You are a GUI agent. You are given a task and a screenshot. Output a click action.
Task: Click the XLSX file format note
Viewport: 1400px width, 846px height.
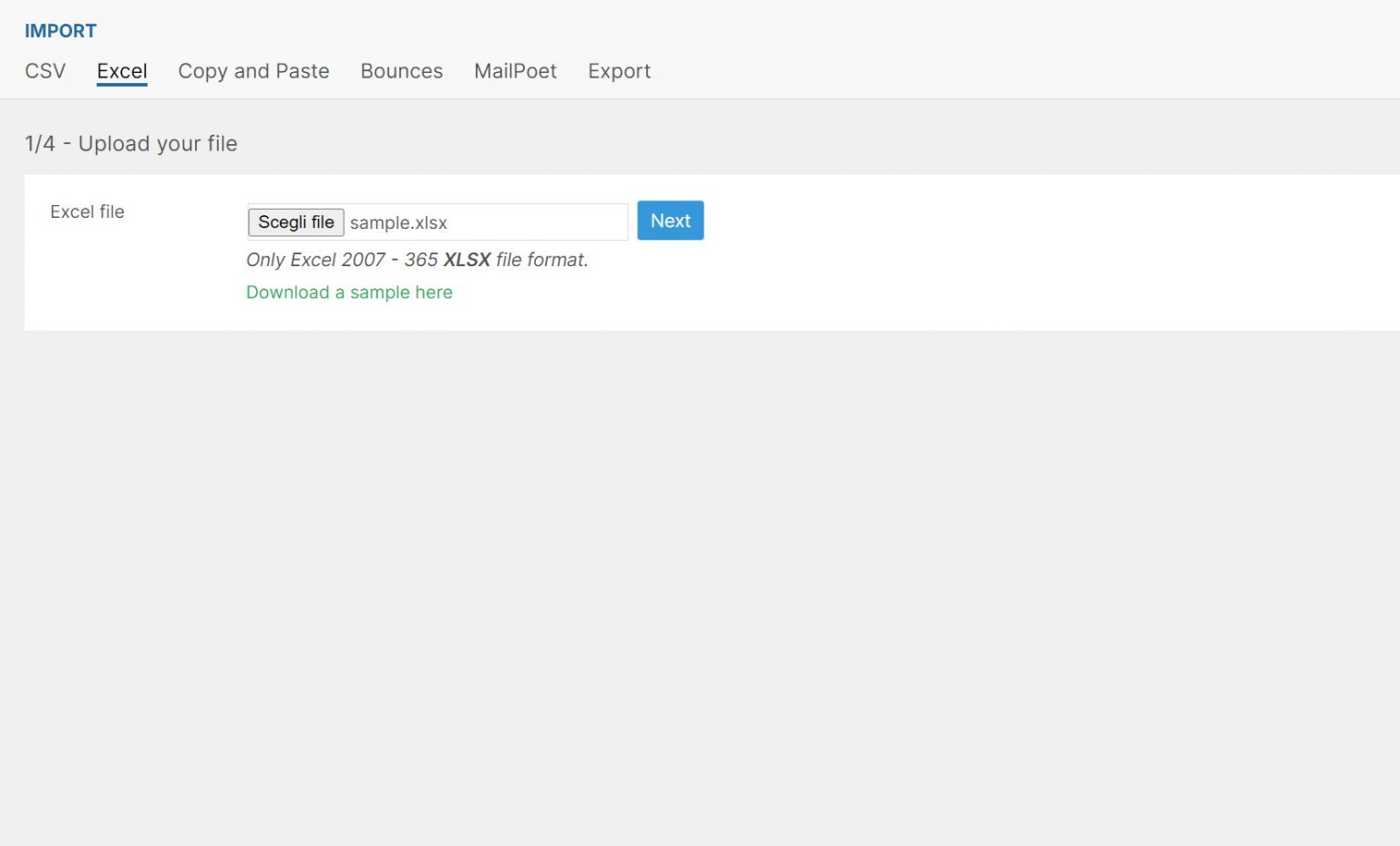tap(417, 260)
